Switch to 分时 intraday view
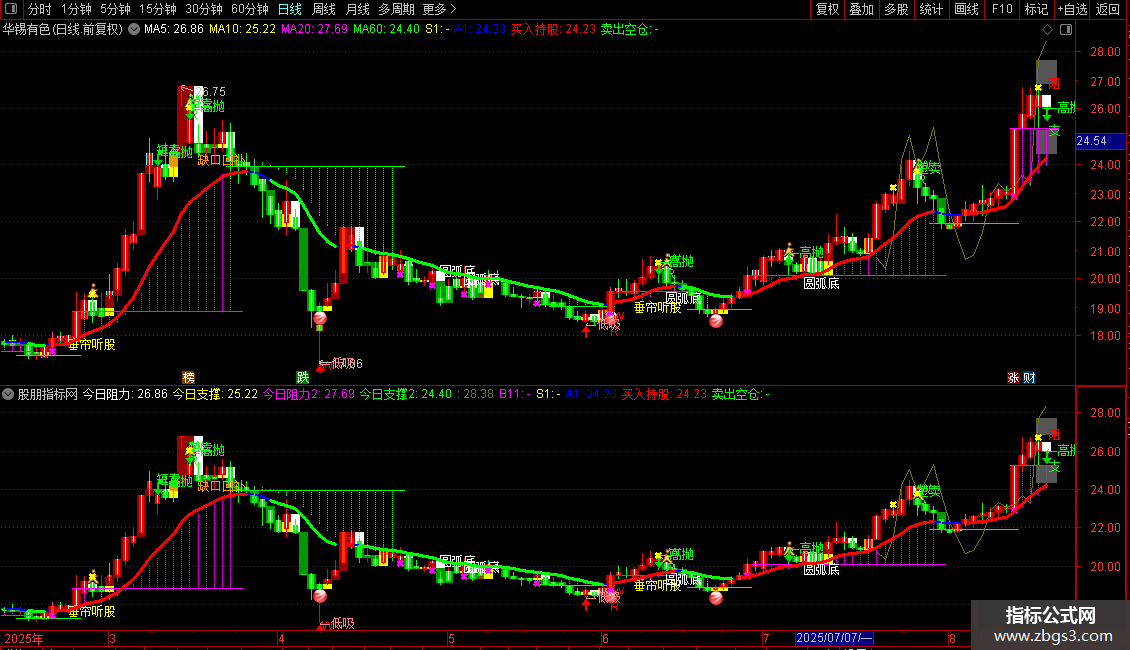Screen dimensions: 1130x650 coord(40,9)
